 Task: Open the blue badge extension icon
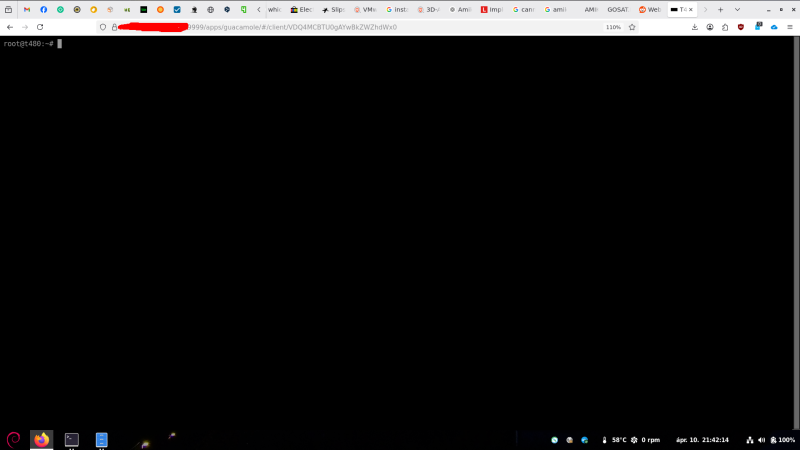click(x=758, y=27)
